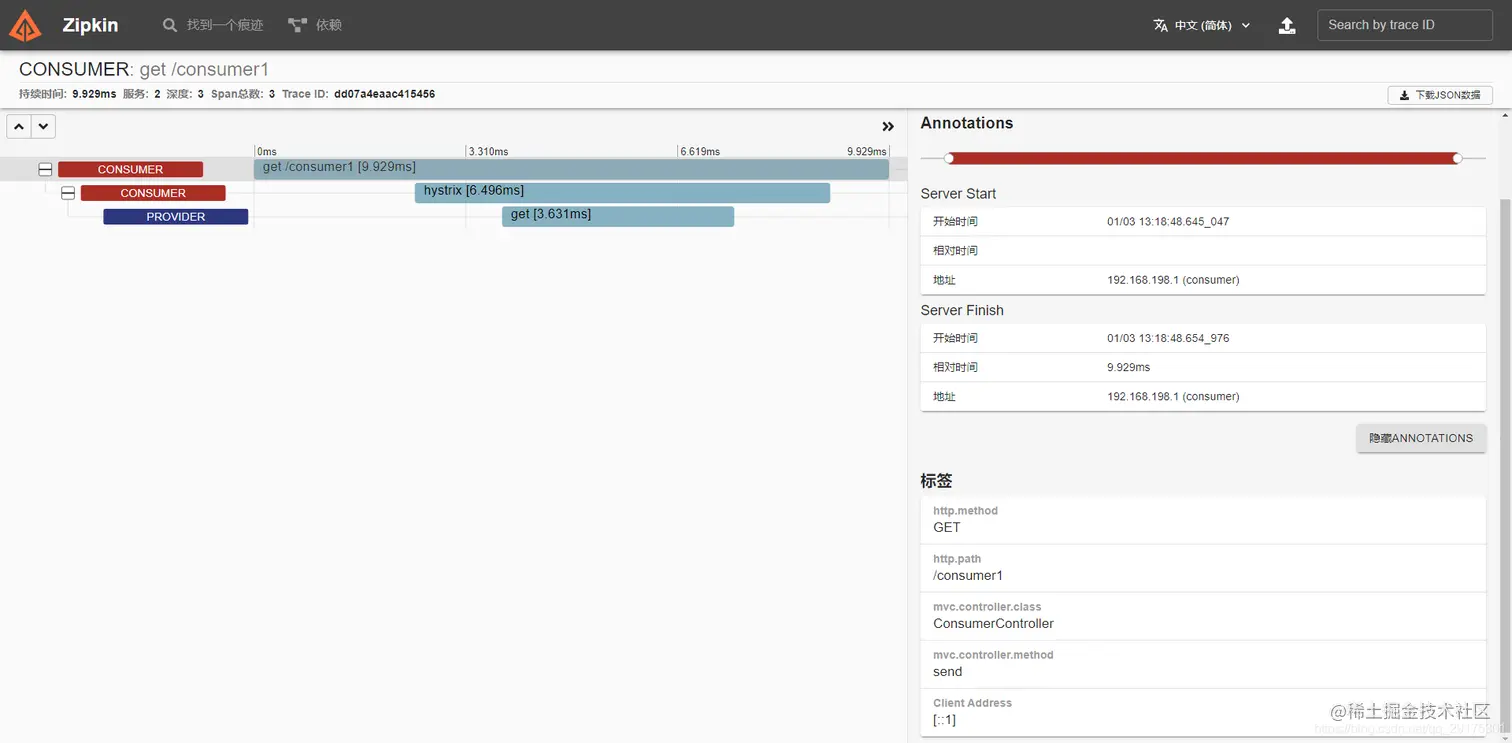Screen dimensions: 1512x743
Task: Collapse the span detail panel with double chevron
Action: tap(887, 126)
